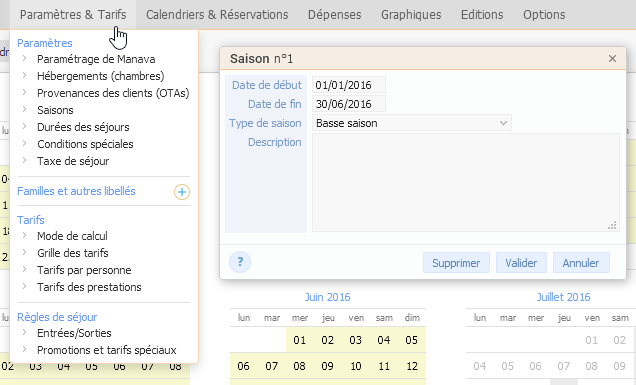The width and height of the screenshot is (636, 385).
Task: Click the Date de début field
Action: click(x=349, y=85)
